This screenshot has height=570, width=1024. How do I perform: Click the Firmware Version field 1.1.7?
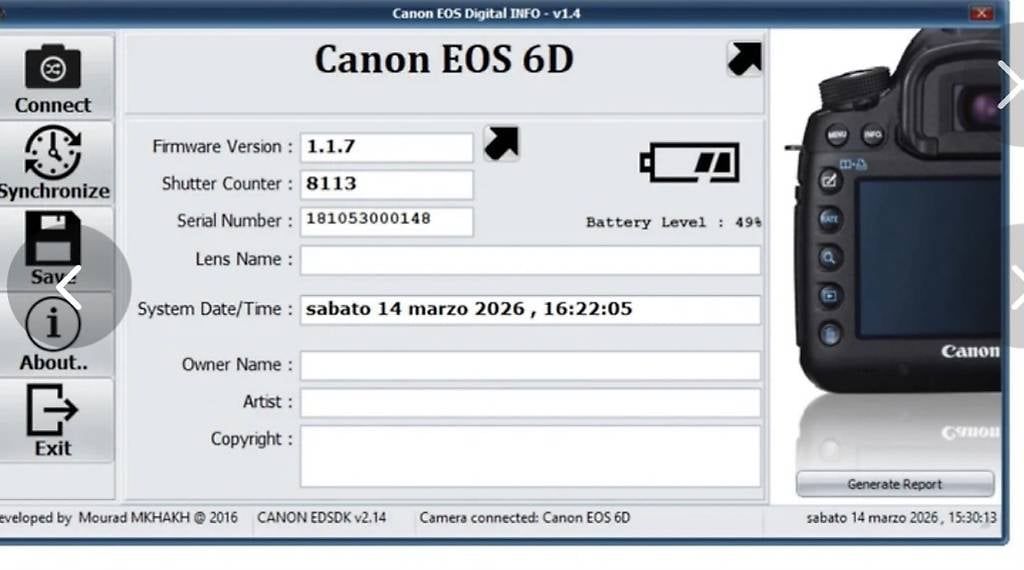click(x=387, y=147)
